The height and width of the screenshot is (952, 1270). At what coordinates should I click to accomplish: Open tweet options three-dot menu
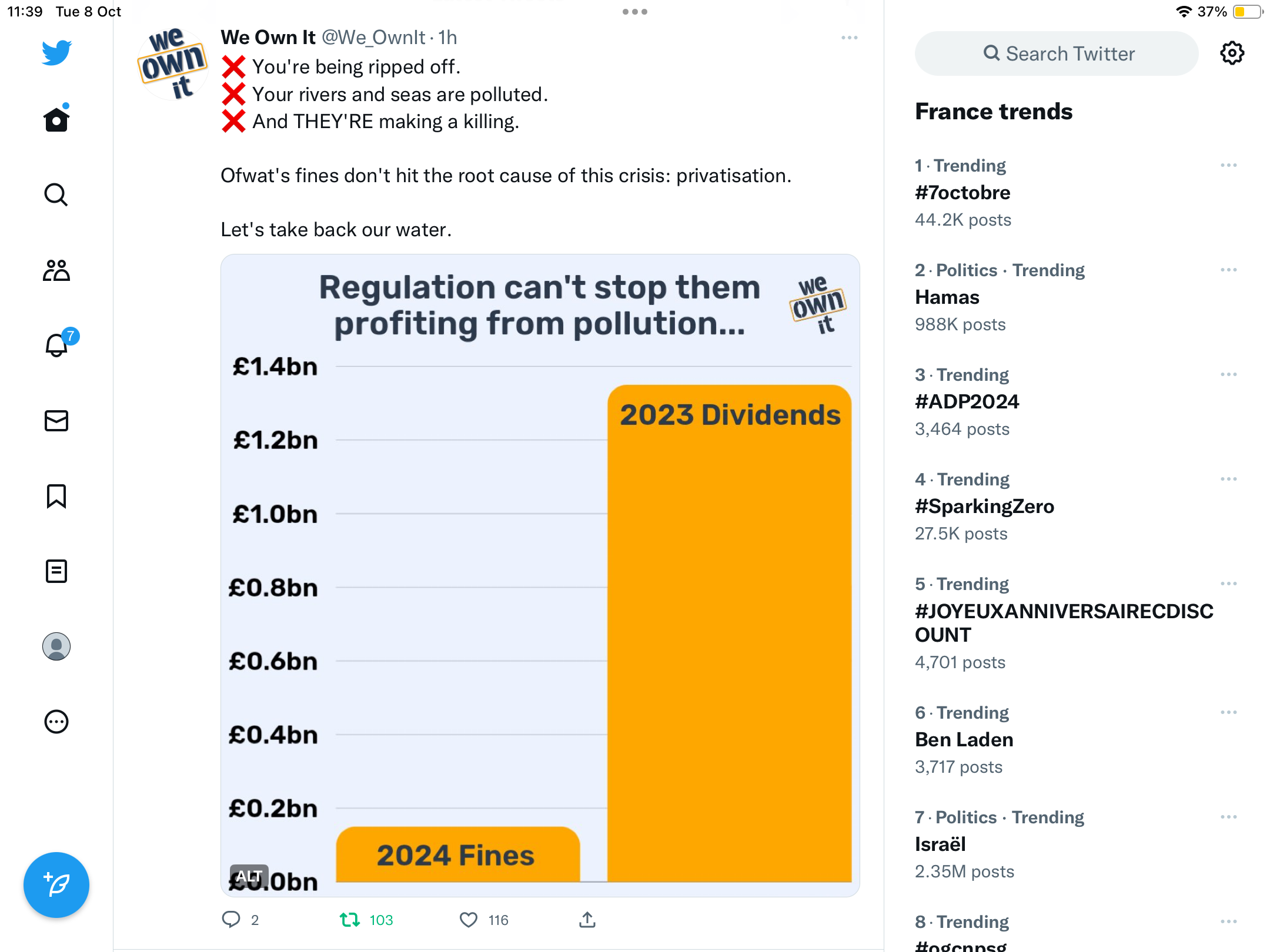pyautogui.click(x=850, y=38)
